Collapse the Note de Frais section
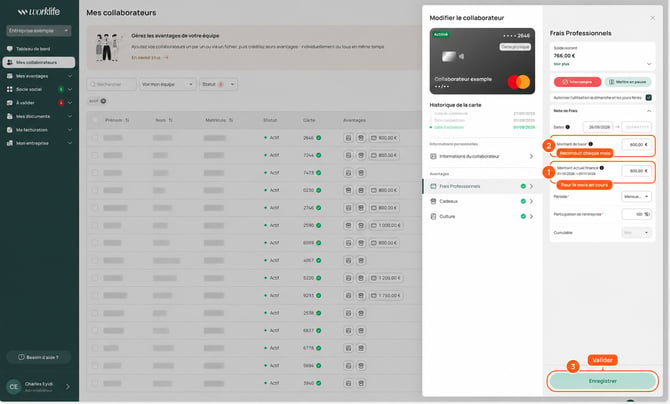This screenshot has width=670, height=404. pyautogui.click(x=649, y=111)
